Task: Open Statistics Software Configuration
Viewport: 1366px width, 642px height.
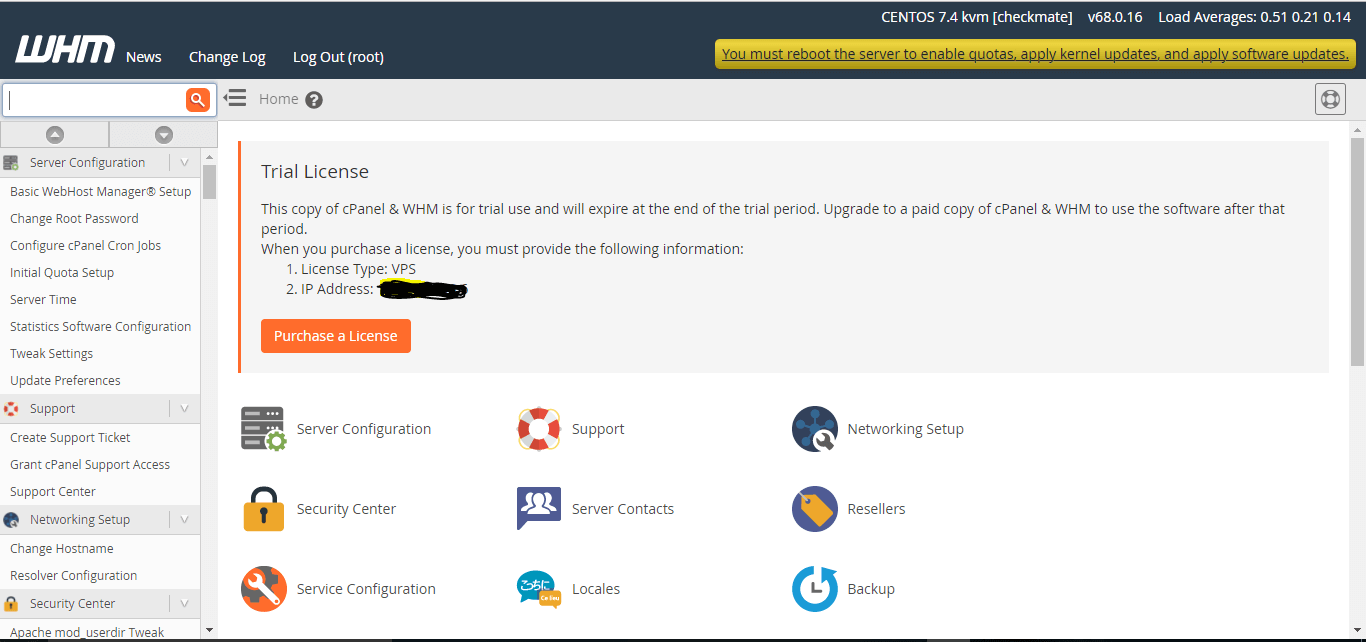Action: pyautogui.click(x=100, y=326)
